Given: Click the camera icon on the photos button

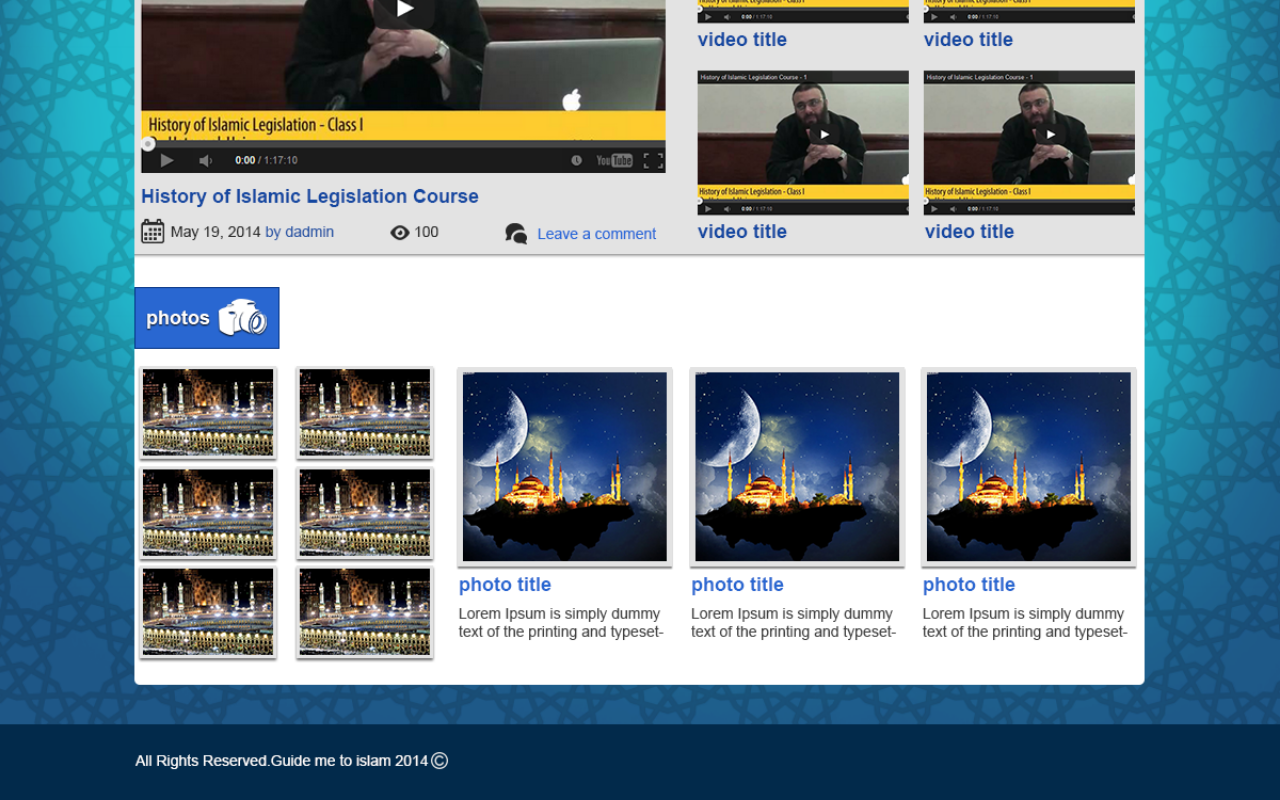Looking at the screenshot, I should pos(243,318).
